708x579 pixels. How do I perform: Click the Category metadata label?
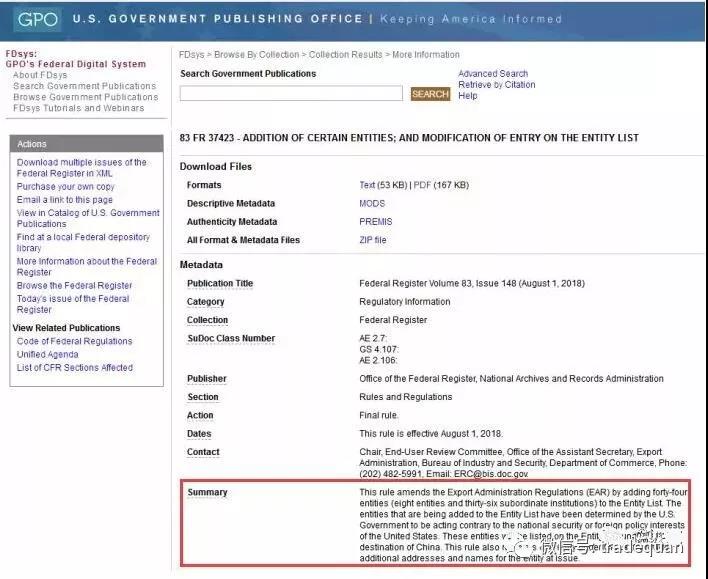pyautogui.click(x=205, y=302)
